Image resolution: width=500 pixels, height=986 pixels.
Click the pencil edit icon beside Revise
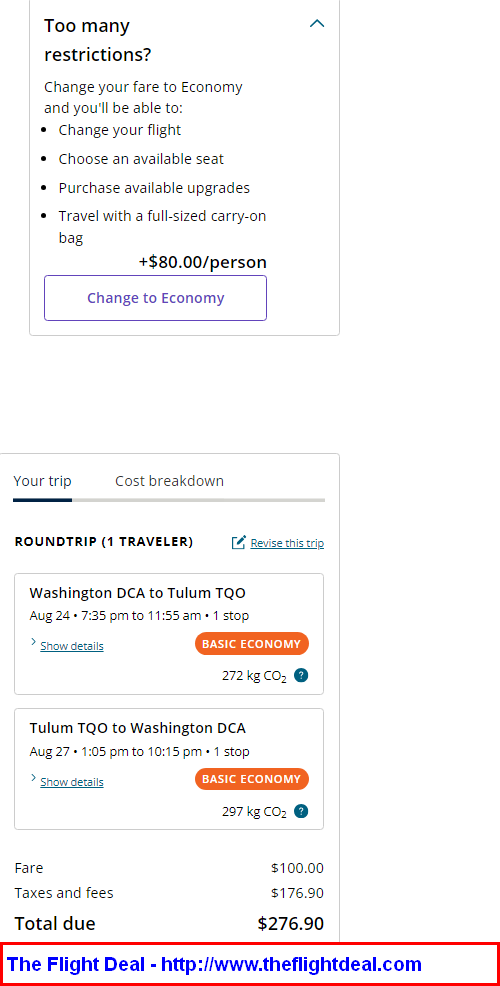point(238,542)
